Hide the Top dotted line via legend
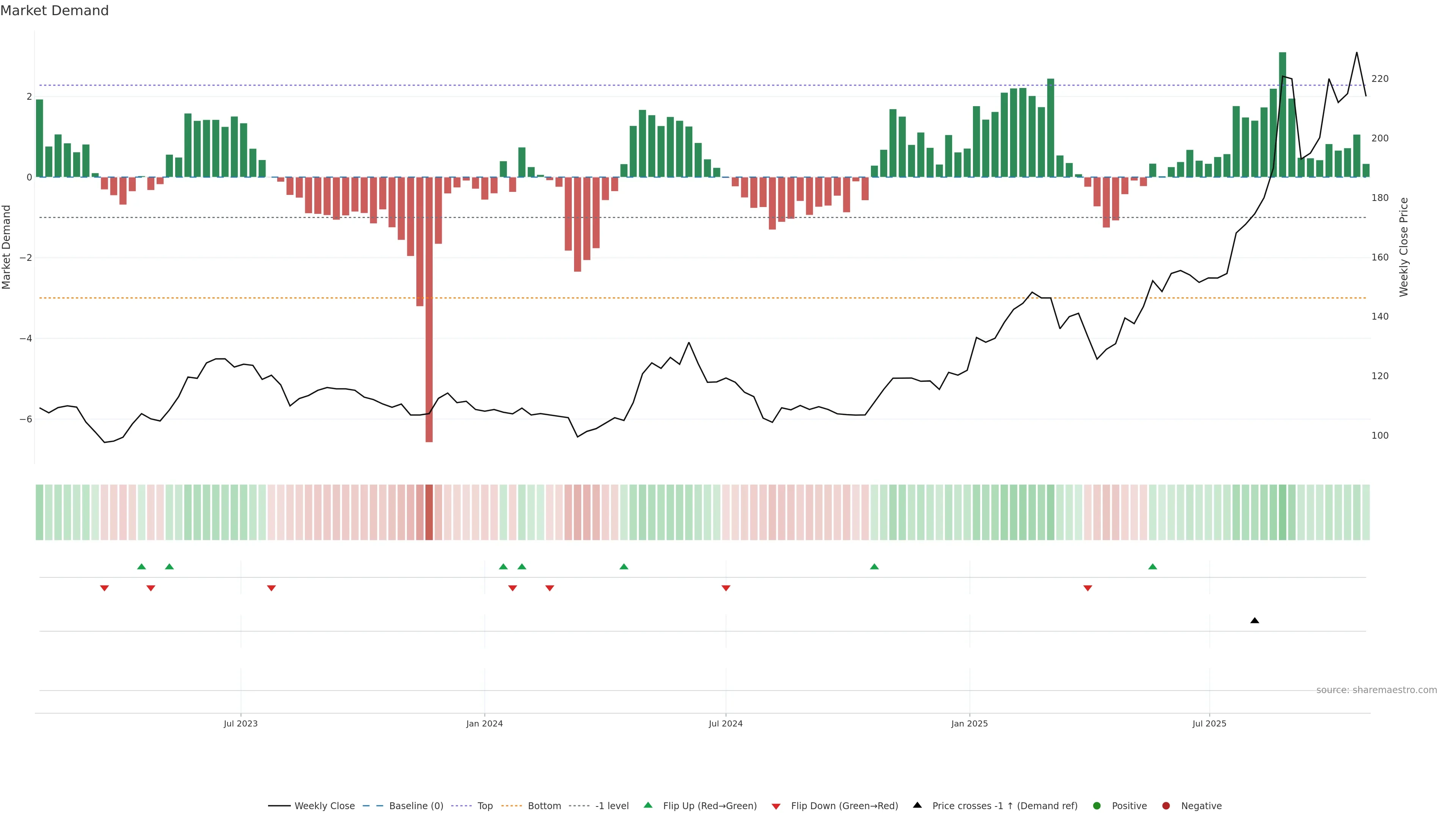Screen dimensions: 1456x819 click(485, 806)
